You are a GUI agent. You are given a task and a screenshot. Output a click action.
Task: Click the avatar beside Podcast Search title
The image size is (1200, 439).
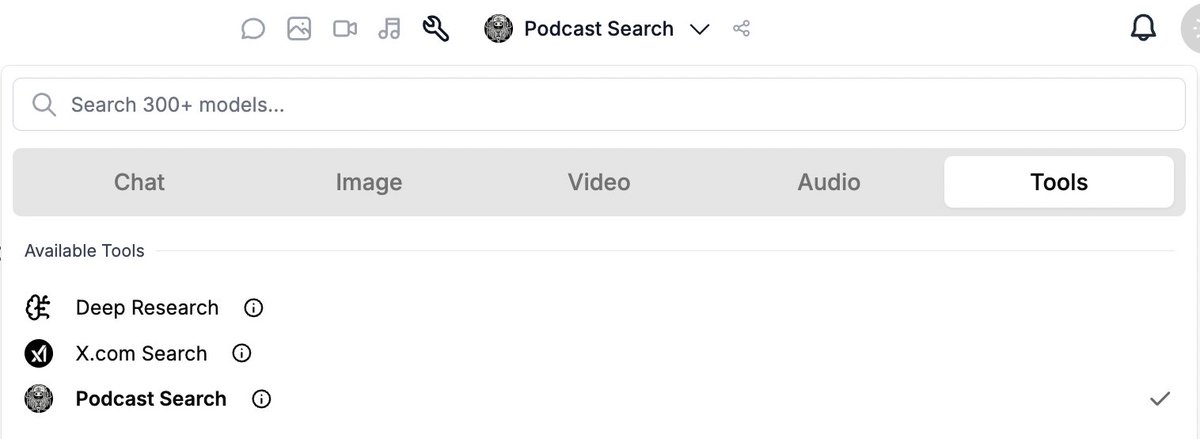coord(498,29)
